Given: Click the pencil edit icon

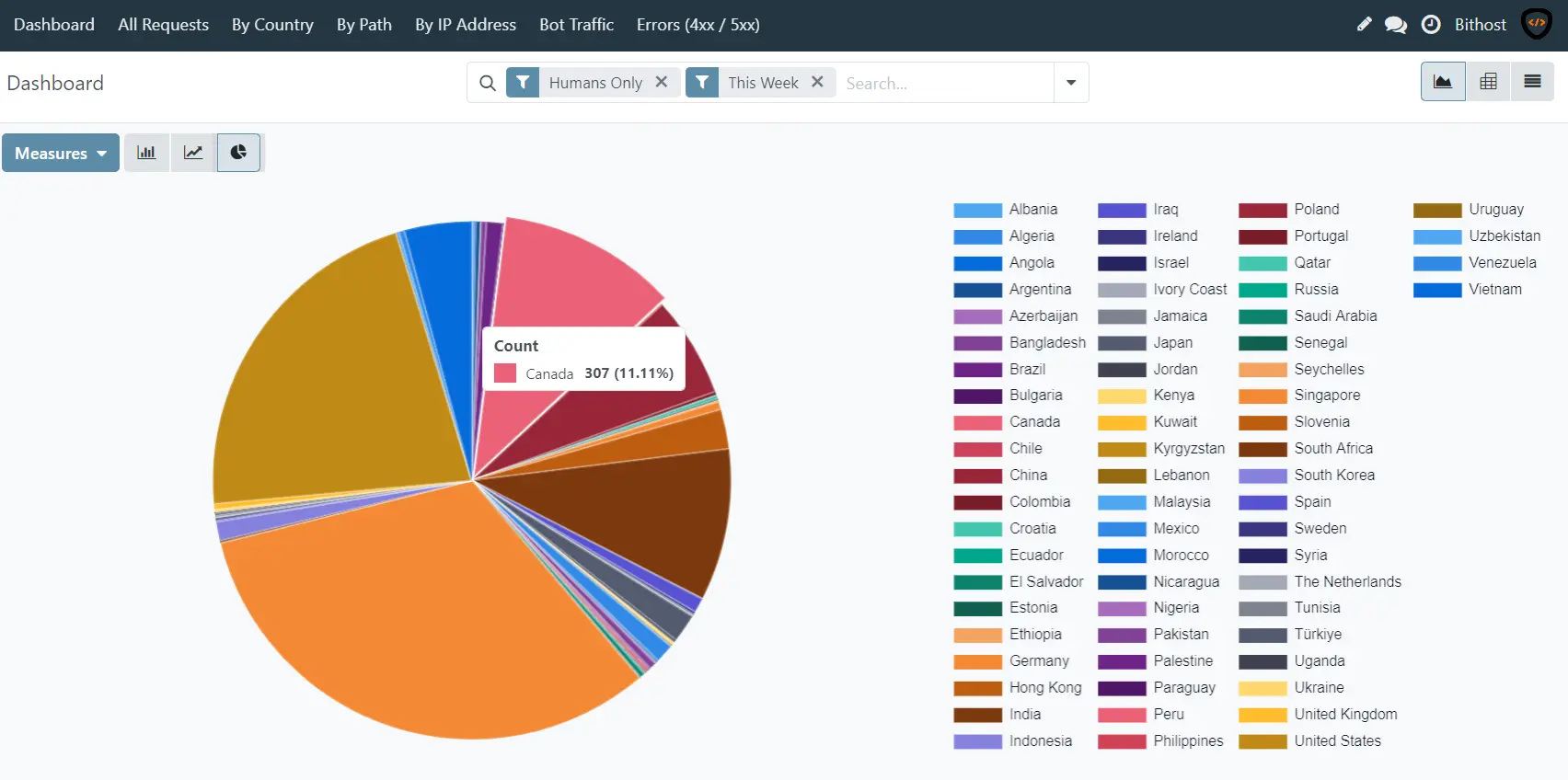Looking at the screenshot, I should [1364, 25].
